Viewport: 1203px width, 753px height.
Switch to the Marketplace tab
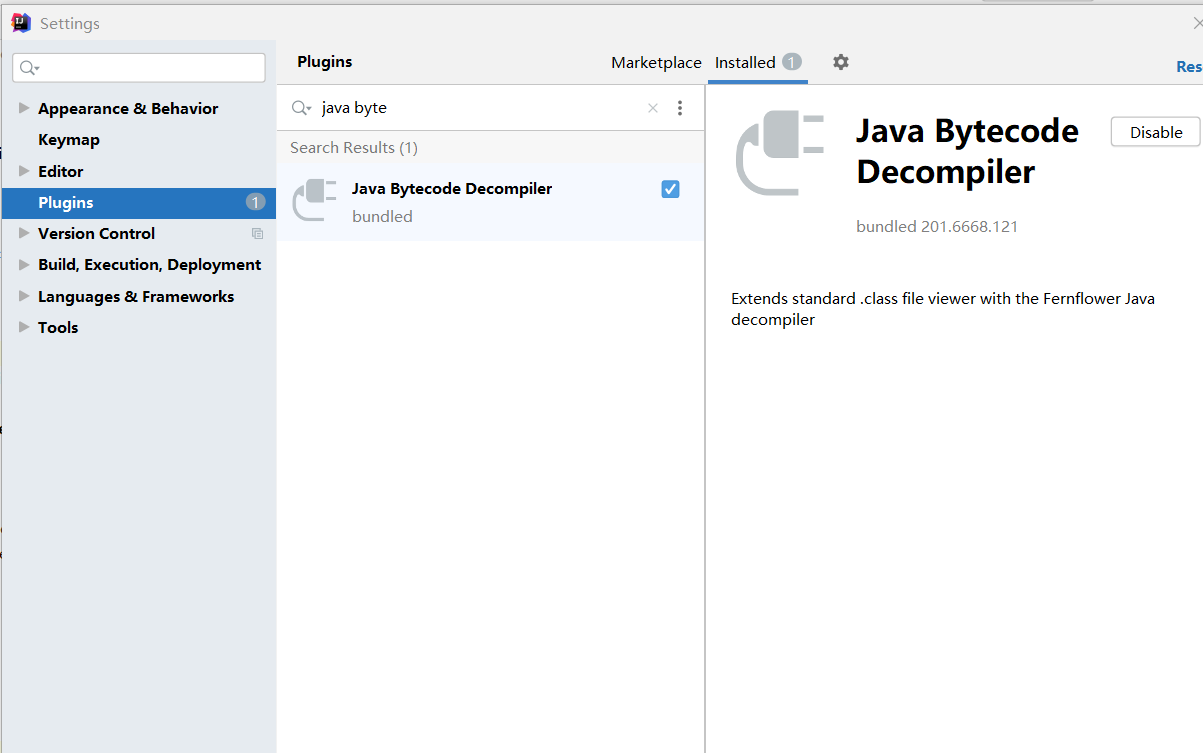tap(656, 62)
